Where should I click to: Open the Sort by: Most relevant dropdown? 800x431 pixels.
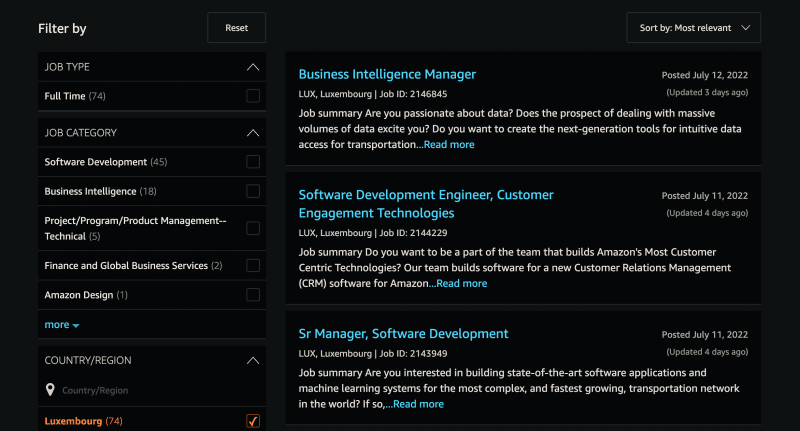click(693, 28)
